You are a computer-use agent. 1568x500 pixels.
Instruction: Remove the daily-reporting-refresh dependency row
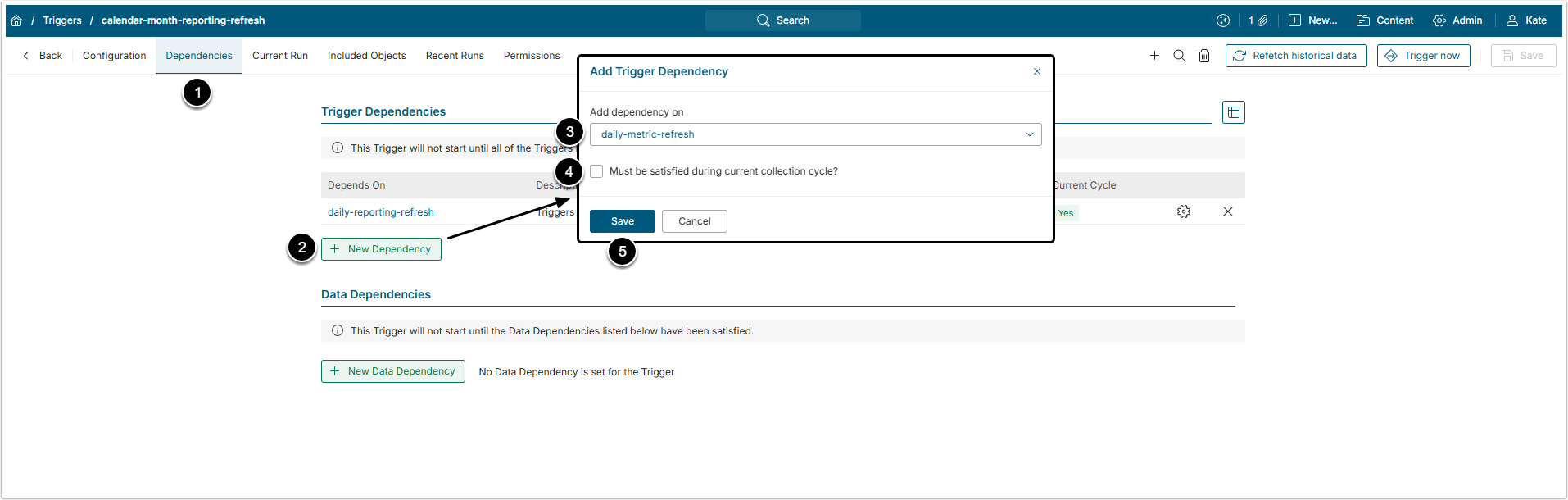point(1227,211)
